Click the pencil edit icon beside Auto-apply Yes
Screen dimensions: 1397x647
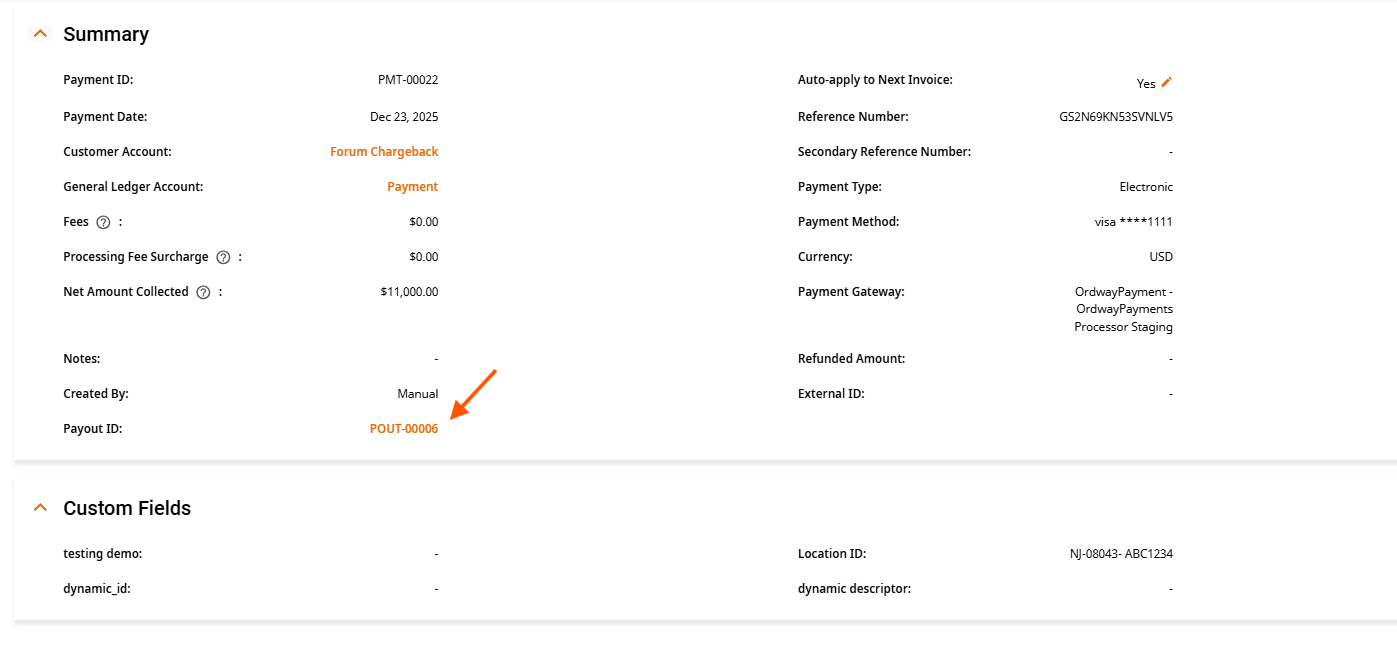(x=1166, y=82)
